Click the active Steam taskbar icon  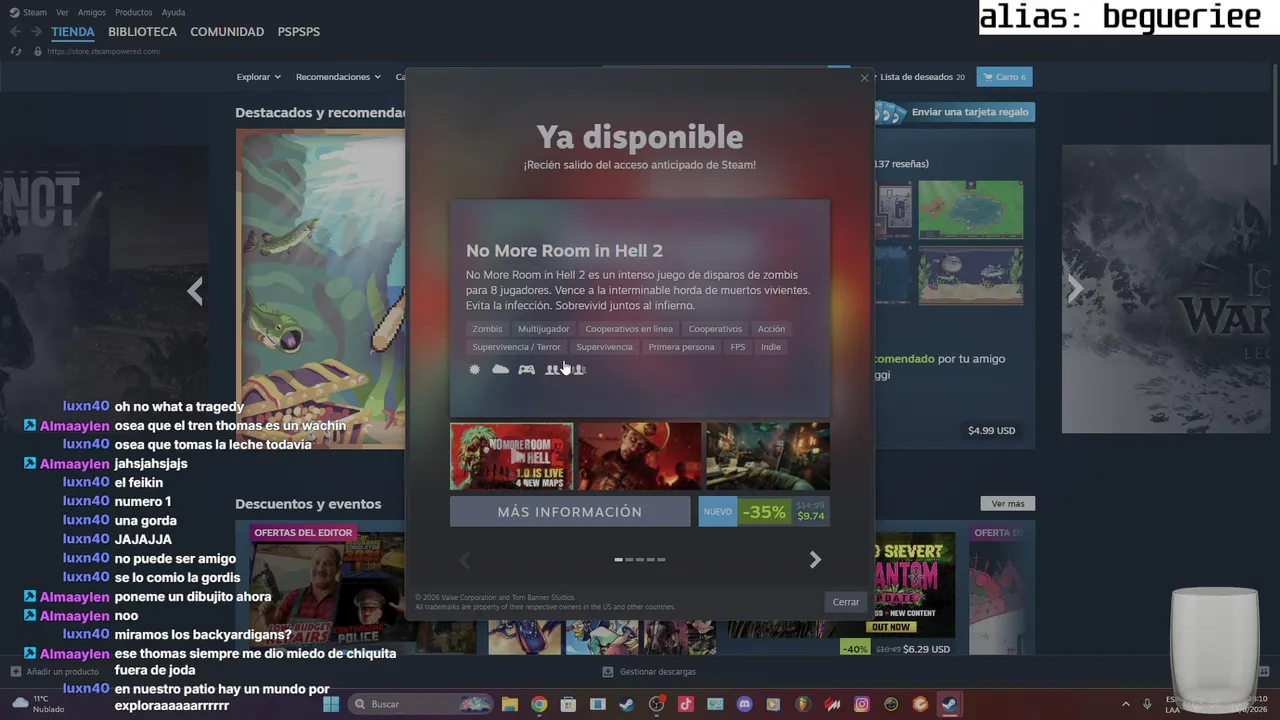(x=949, y=704)
